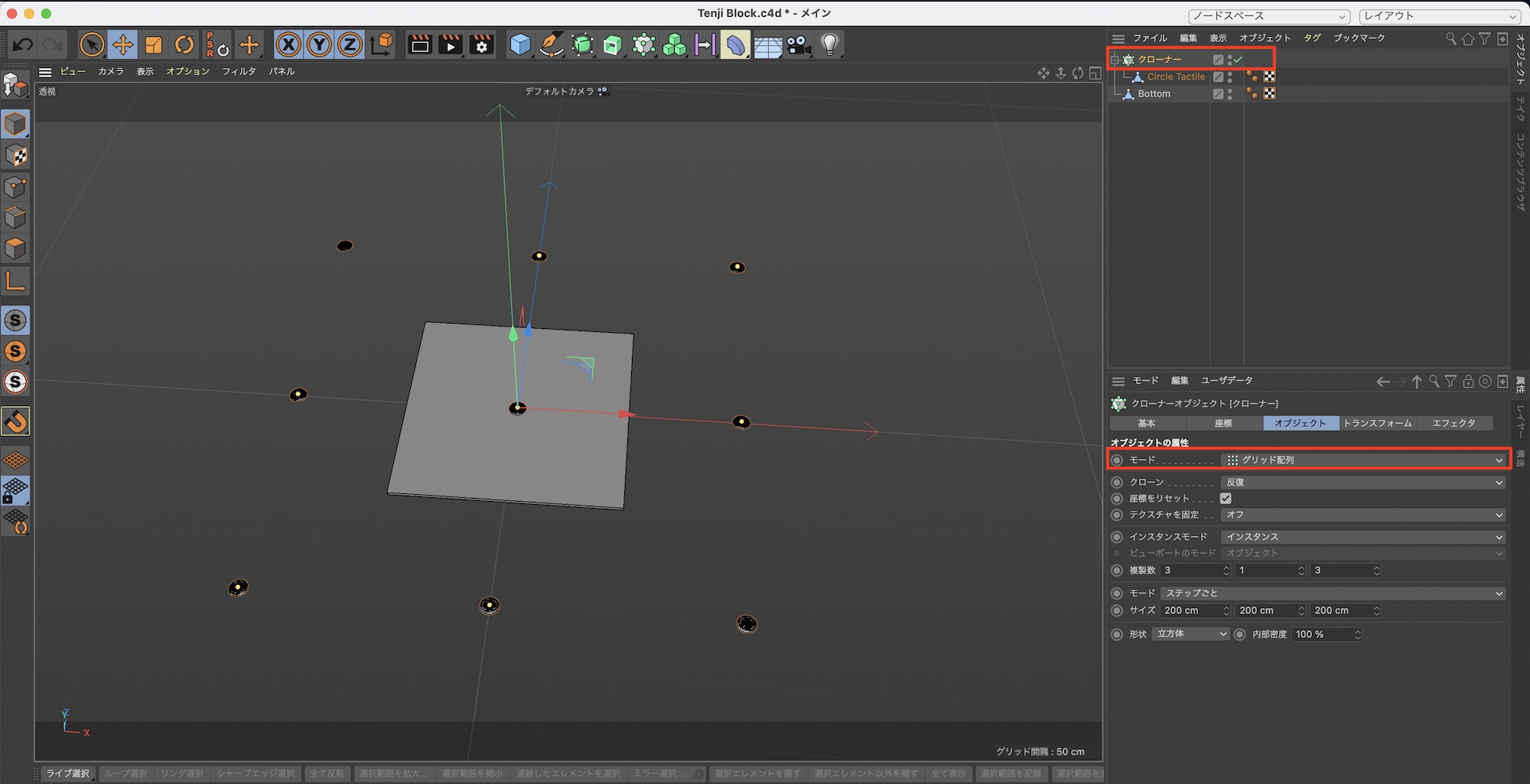Viewport: 1530px width, 784px height.
Task: Open the インスタンスモード dropdown
Action: (1363, 537)
